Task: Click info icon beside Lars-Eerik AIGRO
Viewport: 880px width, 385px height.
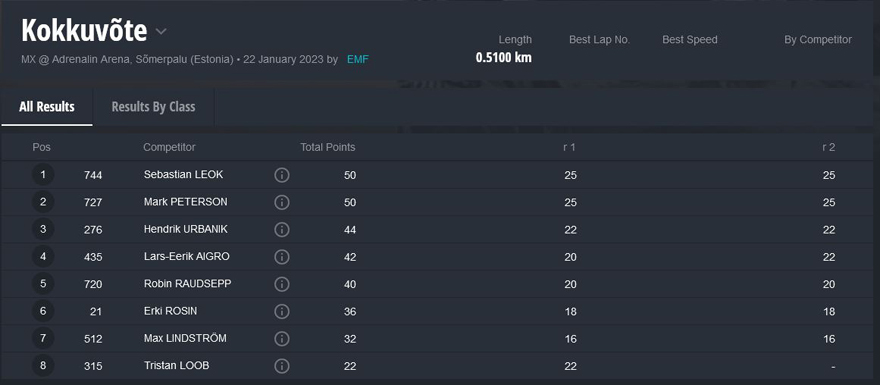Action: tap(282, 256)
